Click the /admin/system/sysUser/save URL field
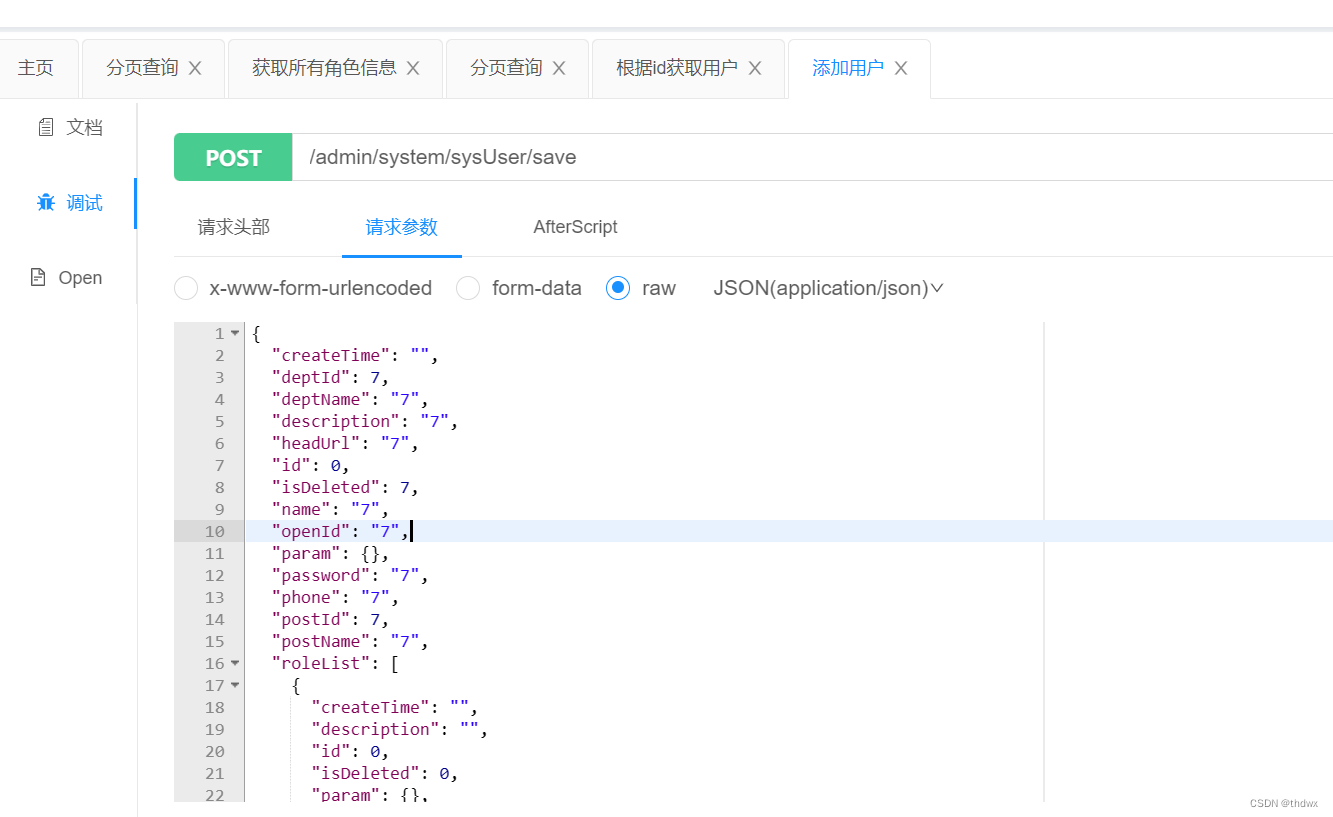The height and width of the screenshot is (817, 1333). 812,157
